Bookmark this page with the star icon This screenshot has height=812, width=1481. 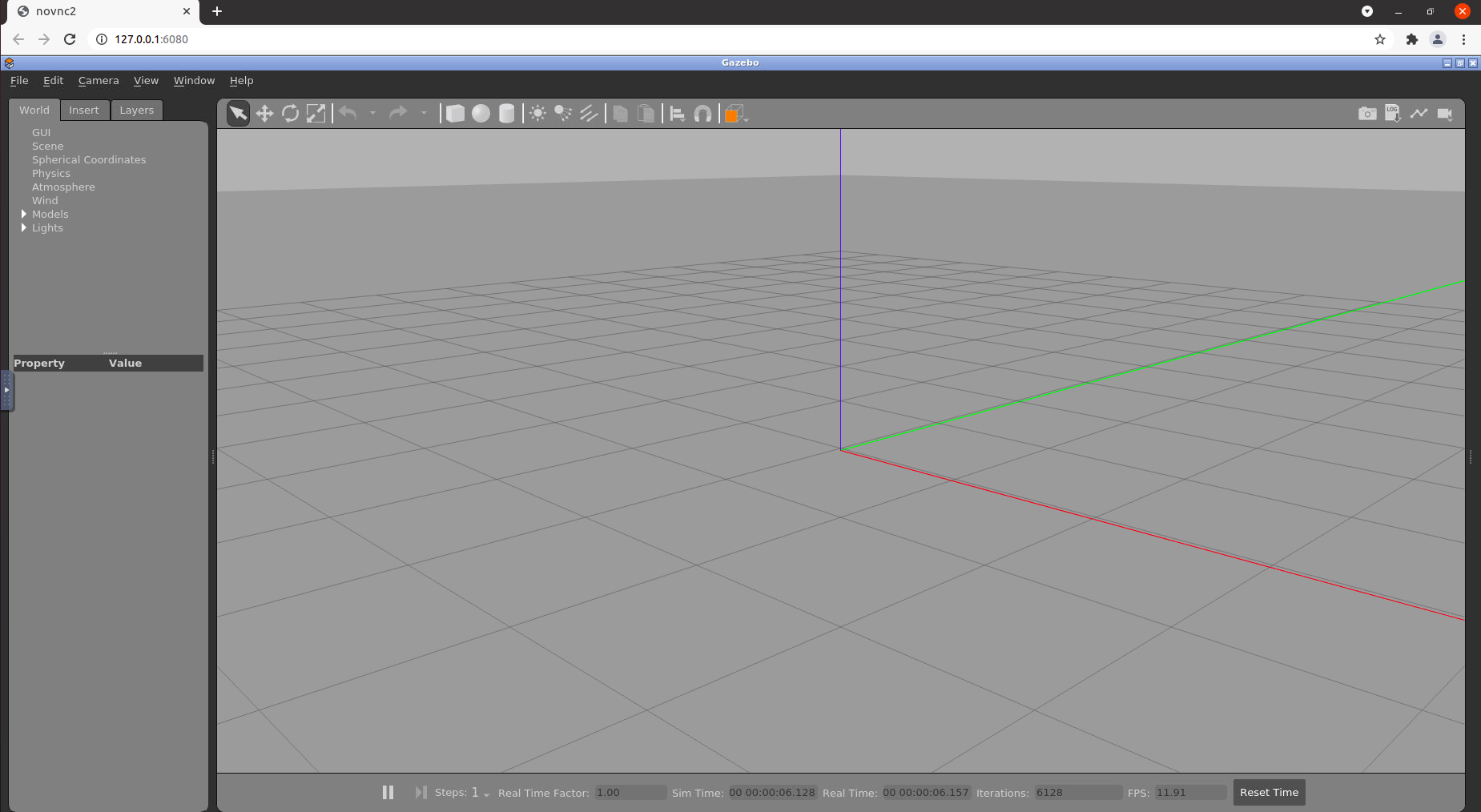tap(1380, 39)
